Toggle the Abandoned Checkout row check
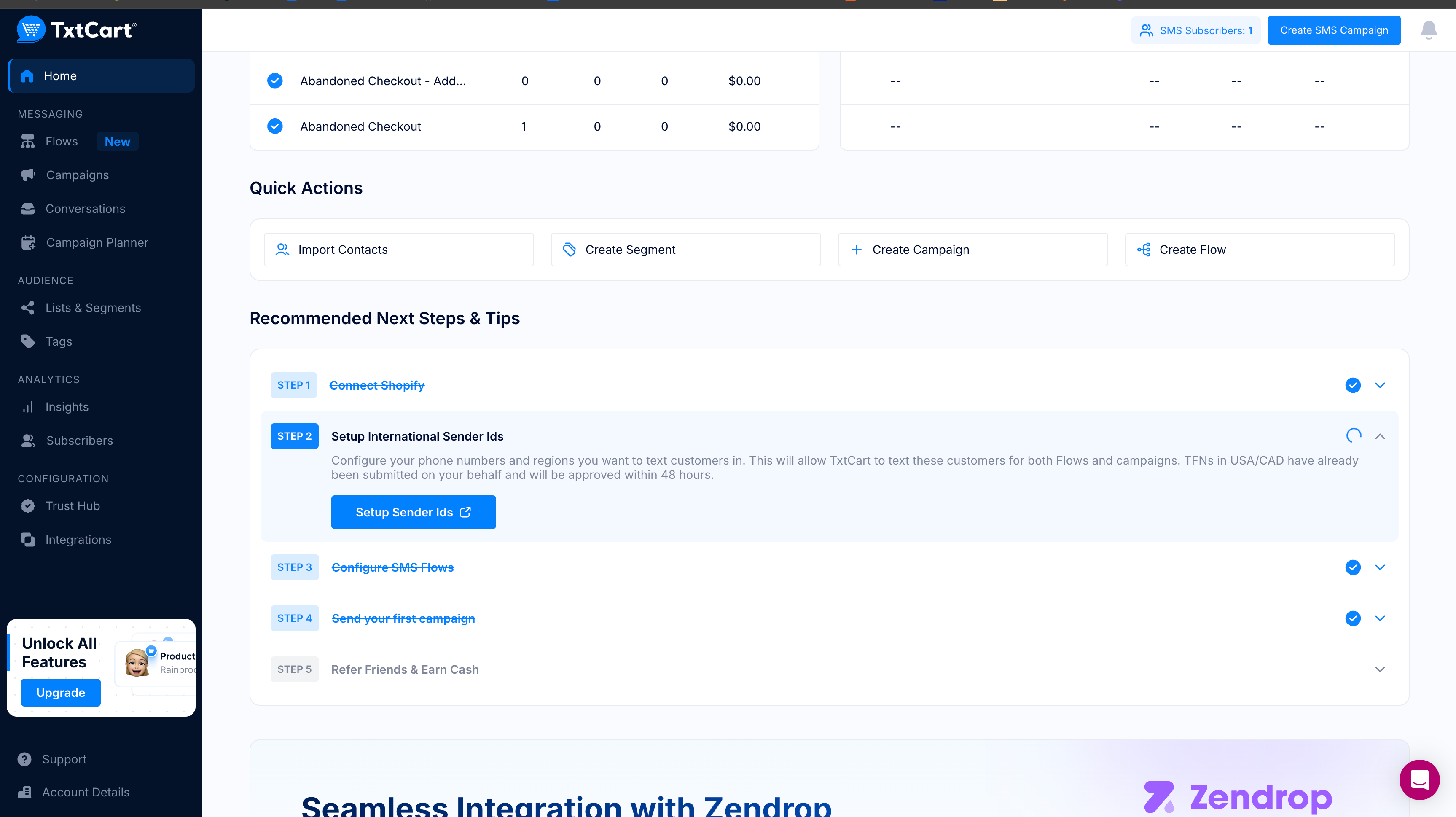This screenshot has width=1456, height=817. click(x=275, y=126)
